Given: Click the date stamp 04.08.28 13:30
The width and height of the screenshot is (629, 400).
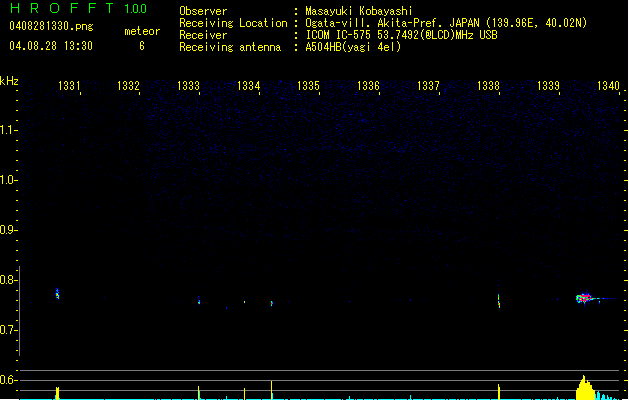Looking at the screenshot, I should pyautogui.click(x=51, y=46).
